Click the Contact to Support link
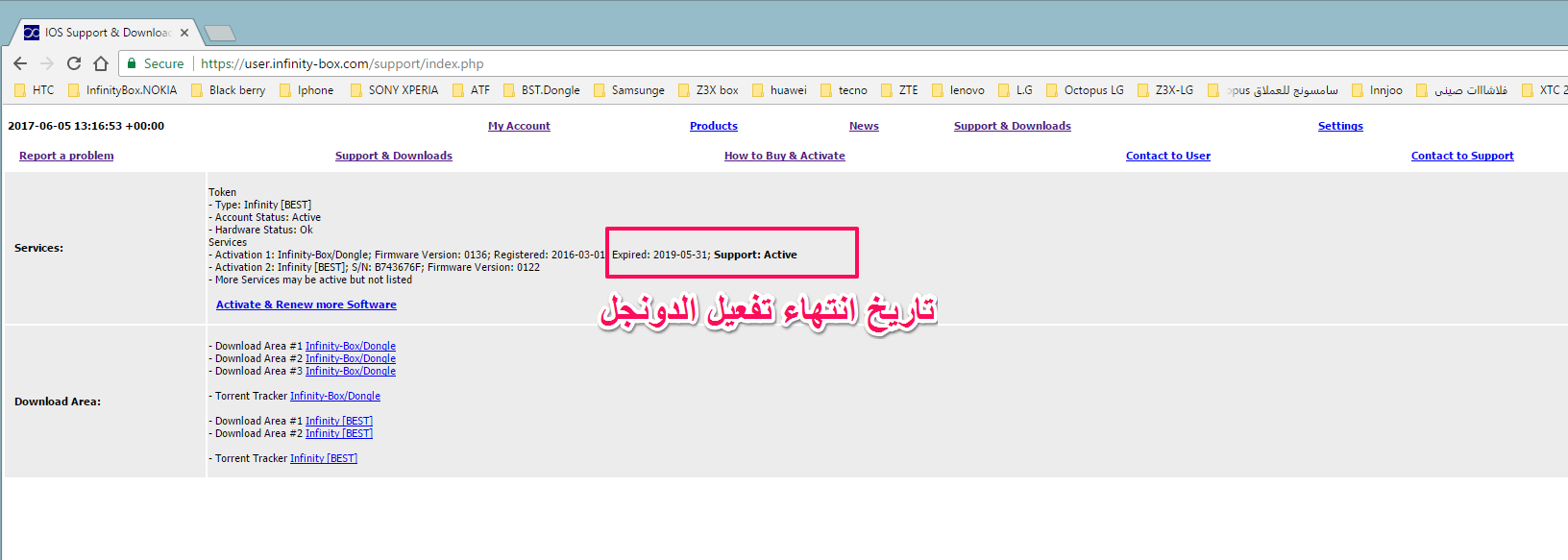This screenshot has height=560, width=1568. (x=1462, y=156)
